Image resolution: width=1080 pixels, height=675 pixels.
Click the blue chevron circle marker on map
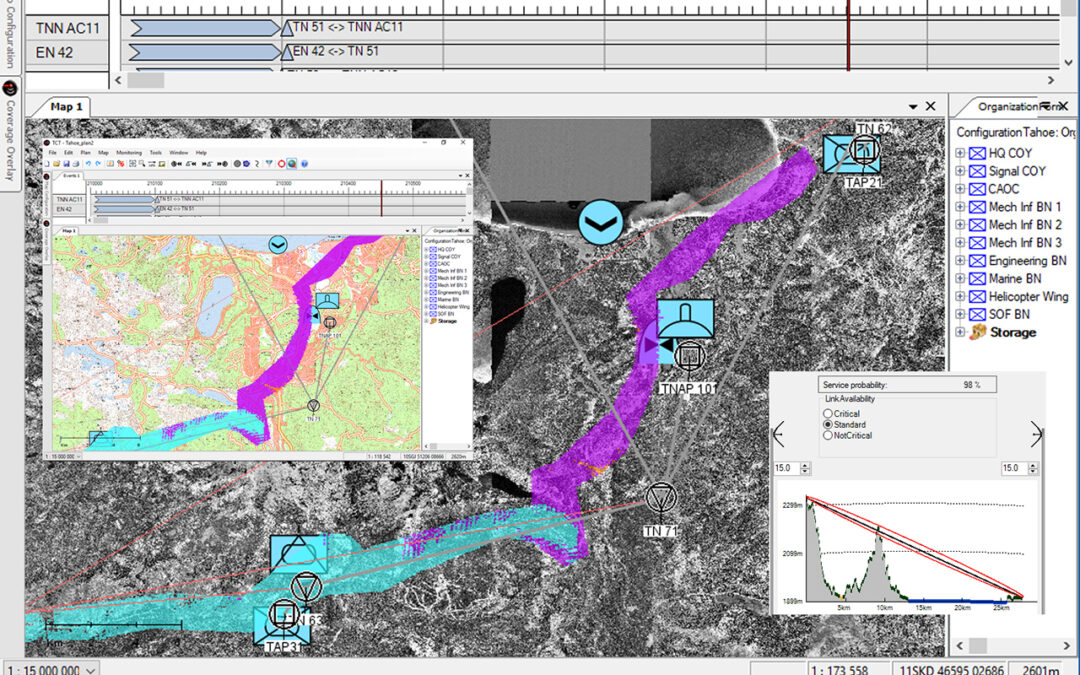click(x=601, y=222)
